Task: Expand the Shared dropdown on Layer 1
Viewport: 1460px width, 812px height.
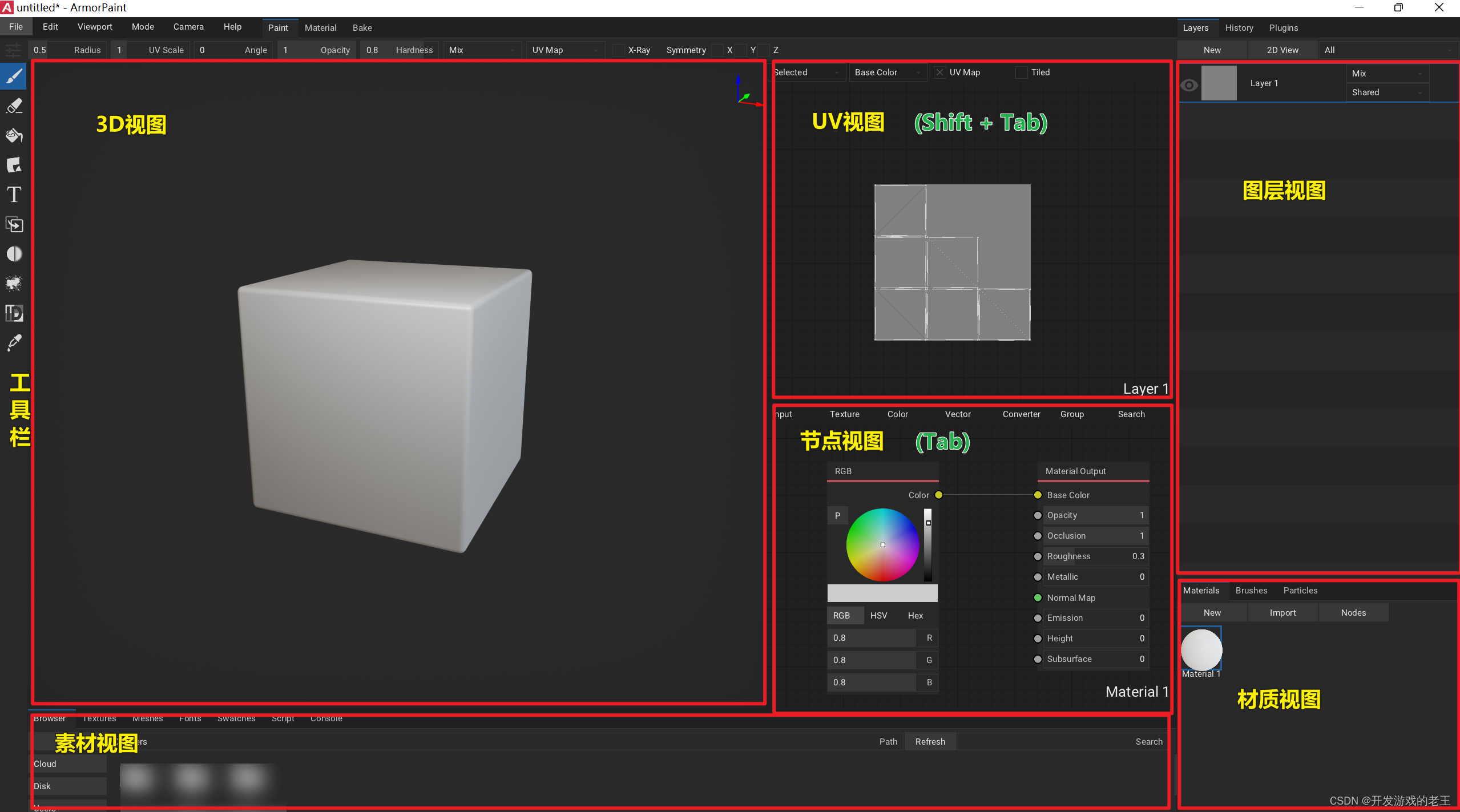Action: coord(1387,92)
